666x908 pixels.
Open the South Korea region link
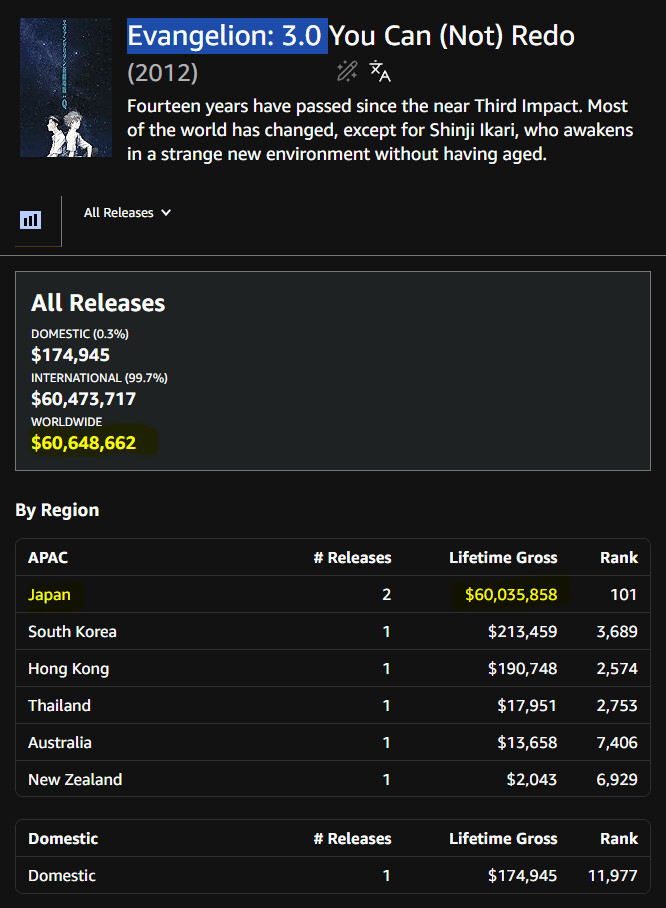(72, 631)
